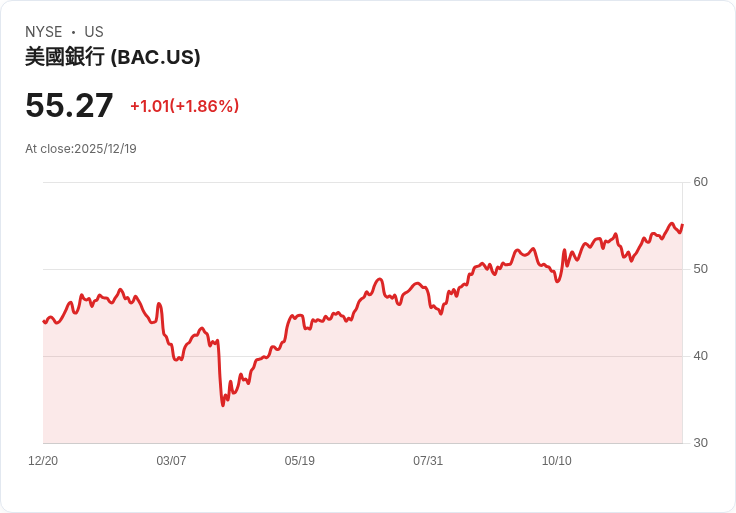Click the 60 horizontal gridline
Viewport: 736px width, 513px height.
tap(360, 182)
